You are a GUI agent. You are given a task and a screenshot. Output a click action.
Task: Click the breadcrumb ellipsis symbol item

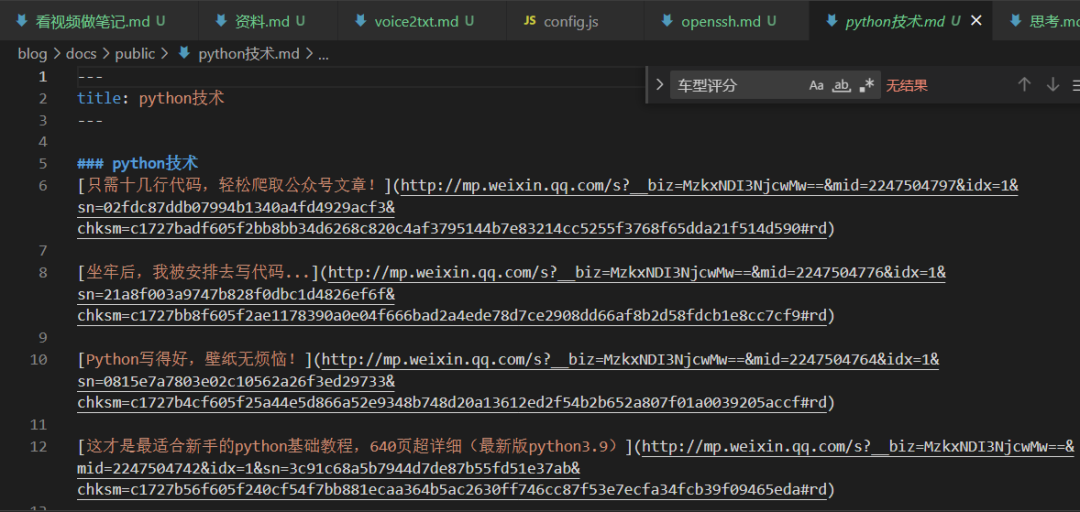323,54
